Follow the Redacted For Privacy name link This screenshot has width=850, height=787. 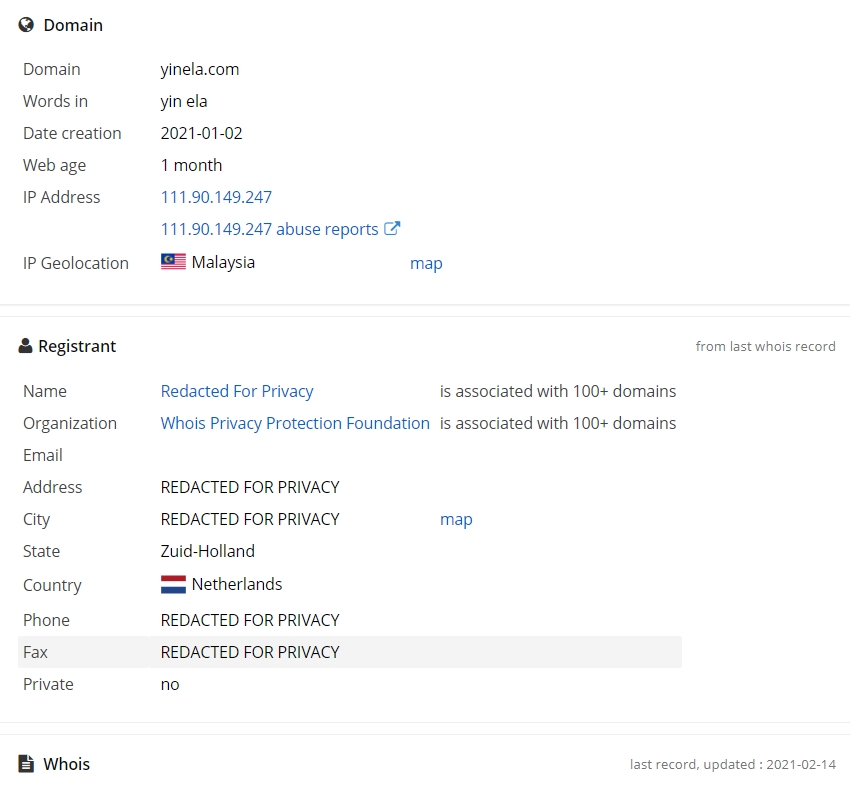[x=237, y=391]
